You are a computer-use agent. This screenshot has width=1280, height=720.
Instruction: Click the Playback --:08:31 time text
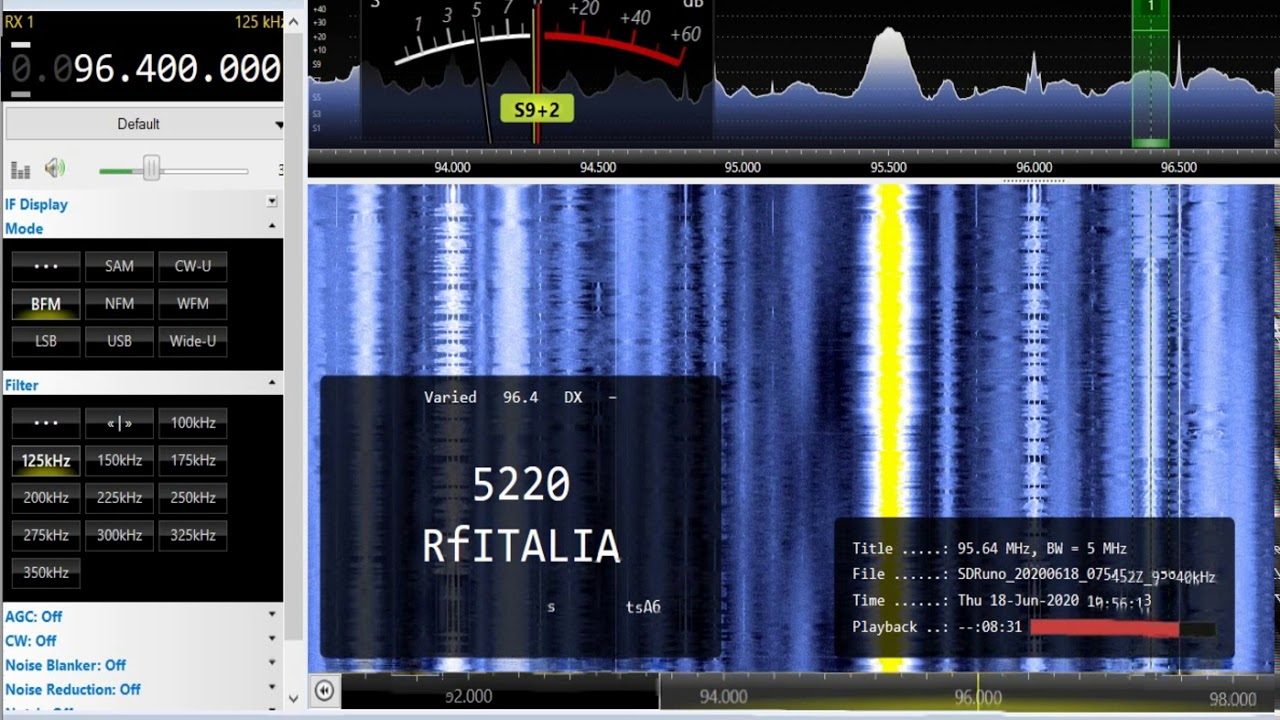(x=937, y=627)
